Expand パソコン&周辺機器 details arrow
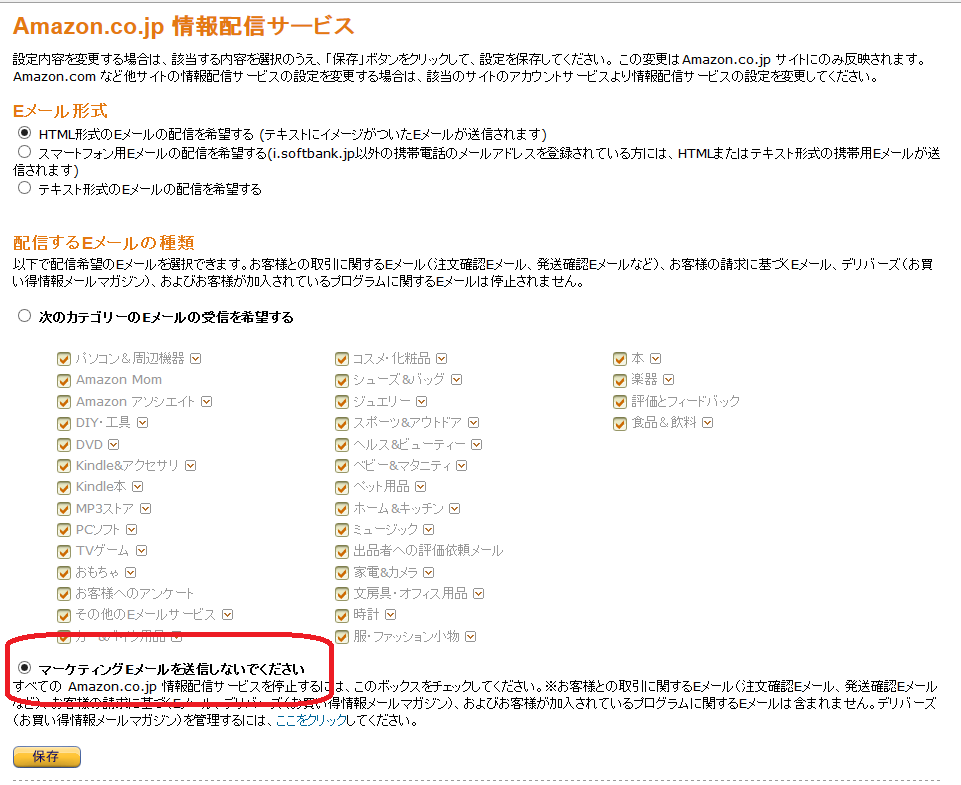The width and height of the screenshot is (961, 785). [196, 358]
